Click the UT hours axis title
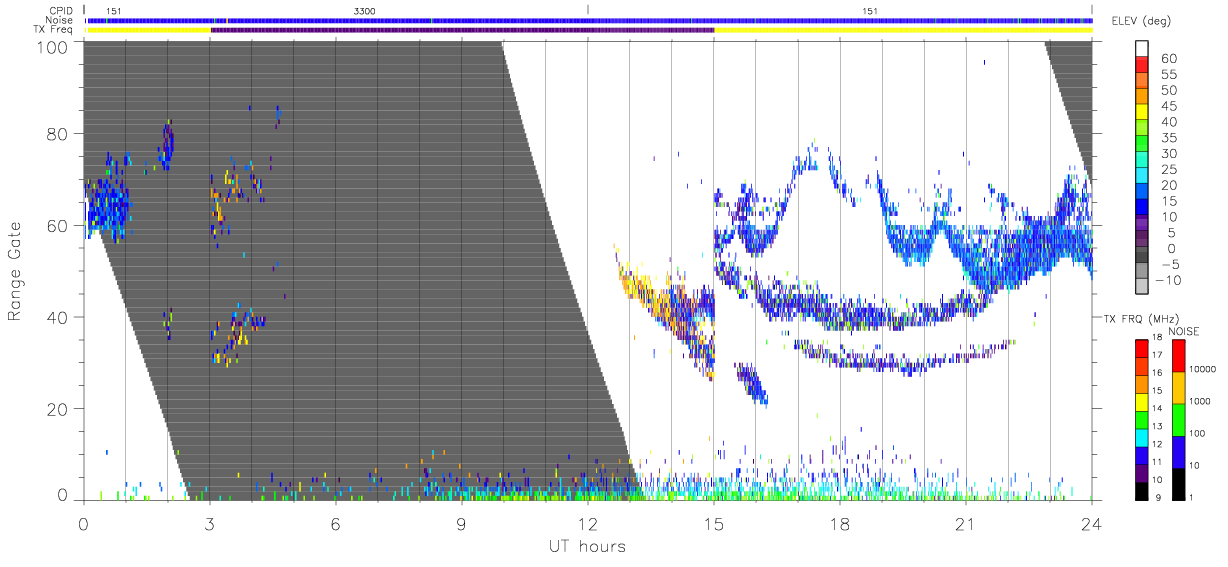Viewport: 1228px width, 567px height. point(586,546)
